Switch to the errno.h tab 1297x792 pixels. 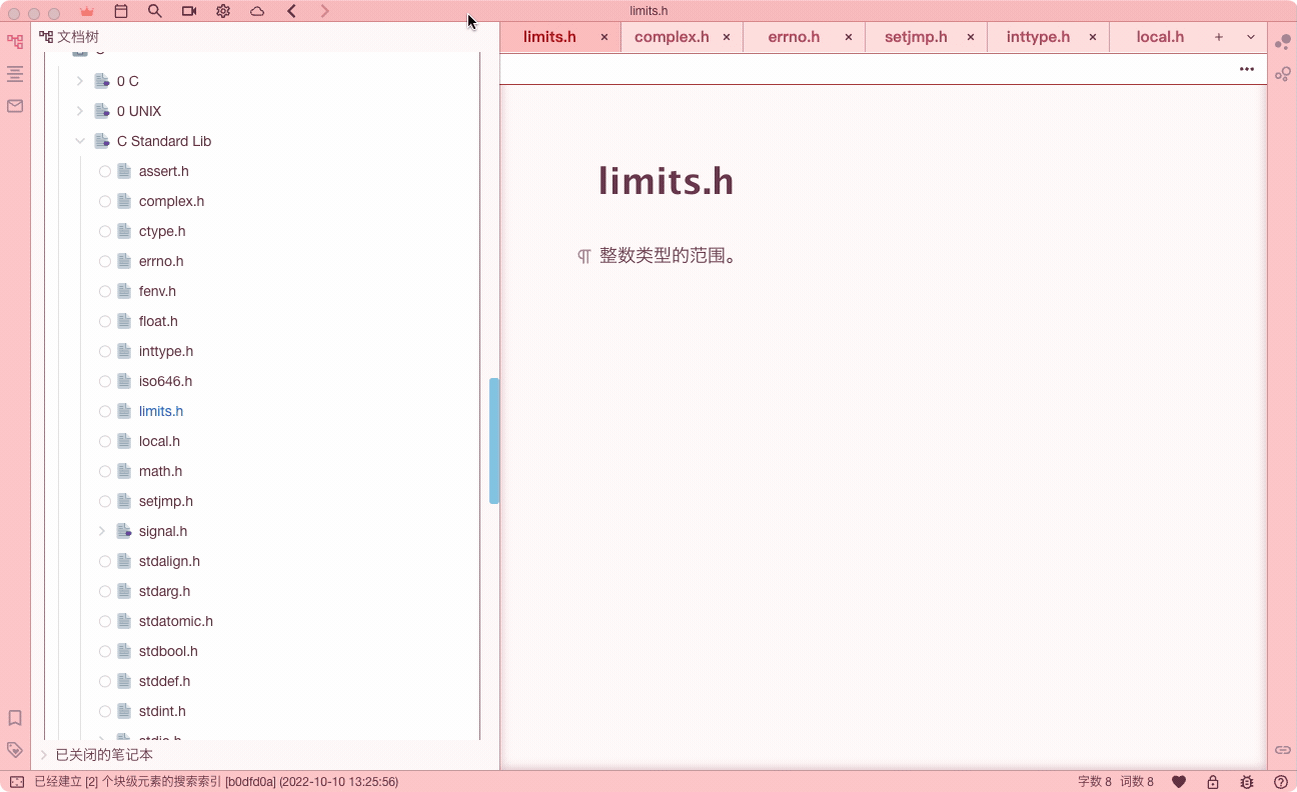[793, 36]
